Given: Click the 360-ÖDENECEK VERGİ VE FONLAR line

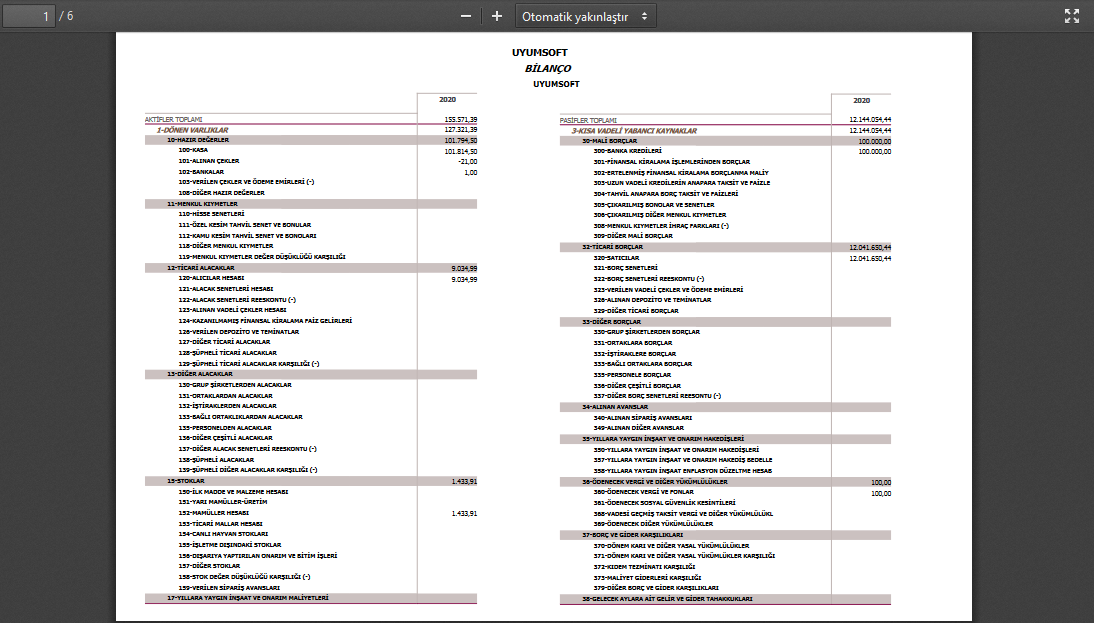Looking at the screenshot, I should tap(643, 492).
